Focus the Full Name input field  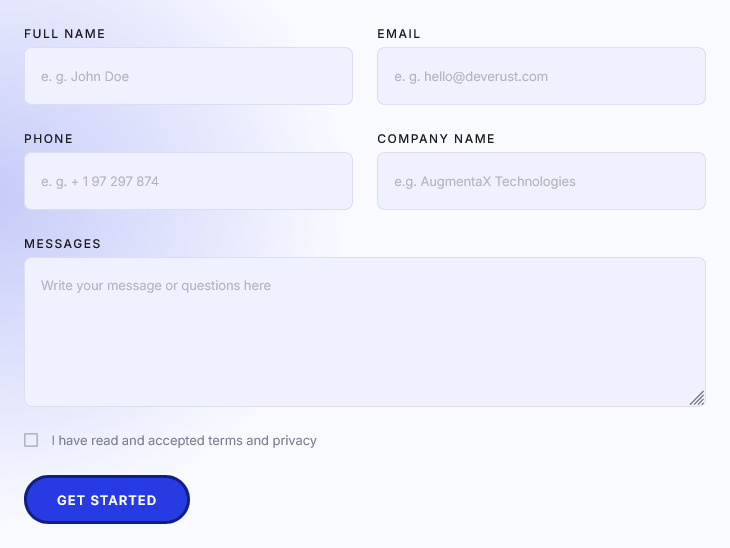[188, 76]
